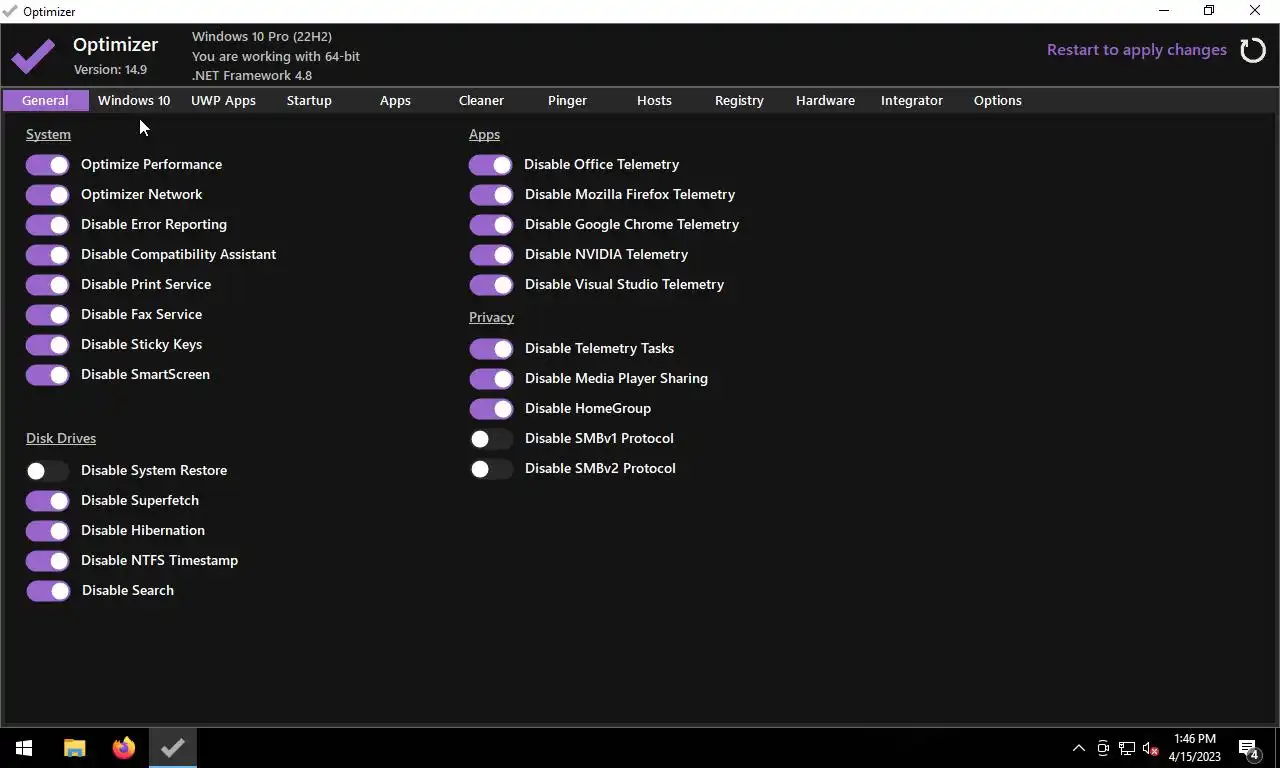This screenshot has height=768, width=1280.
Task: Open the Hardware tab
Action: coord(825,100)
